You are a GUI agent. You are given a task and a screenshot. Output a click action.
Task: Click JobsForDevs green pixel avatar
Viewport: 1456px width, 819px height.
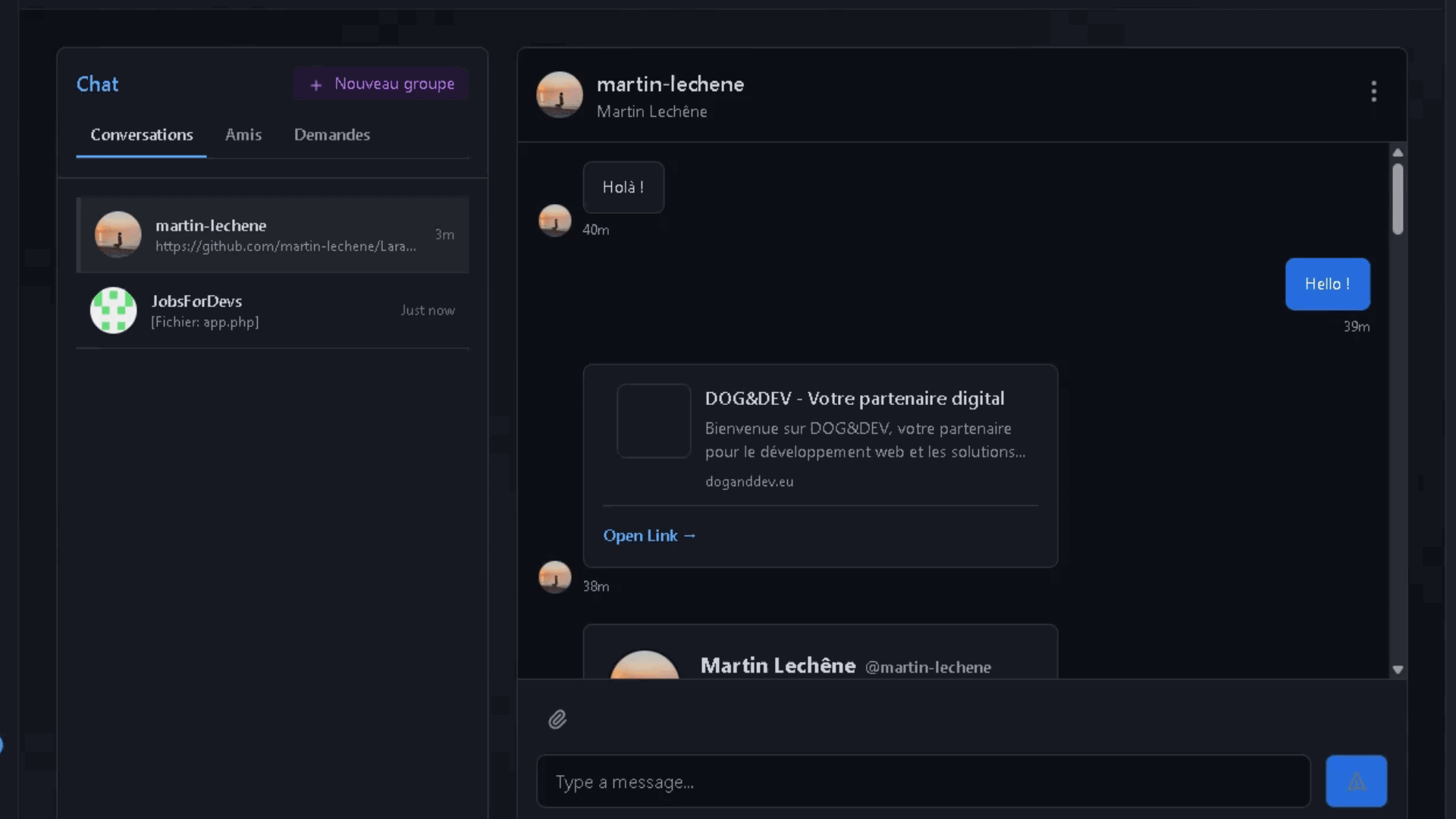[114, 310]
